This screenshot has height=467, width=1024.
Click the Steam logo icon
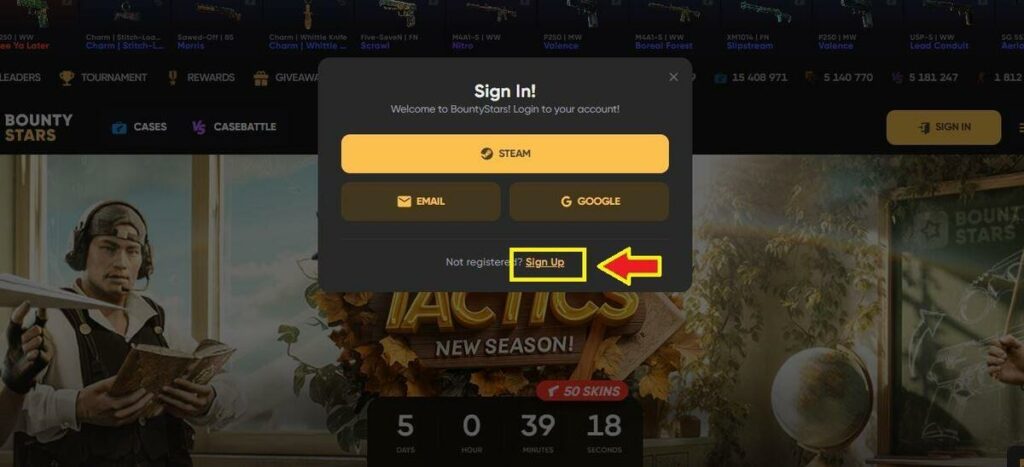[486, 154]
